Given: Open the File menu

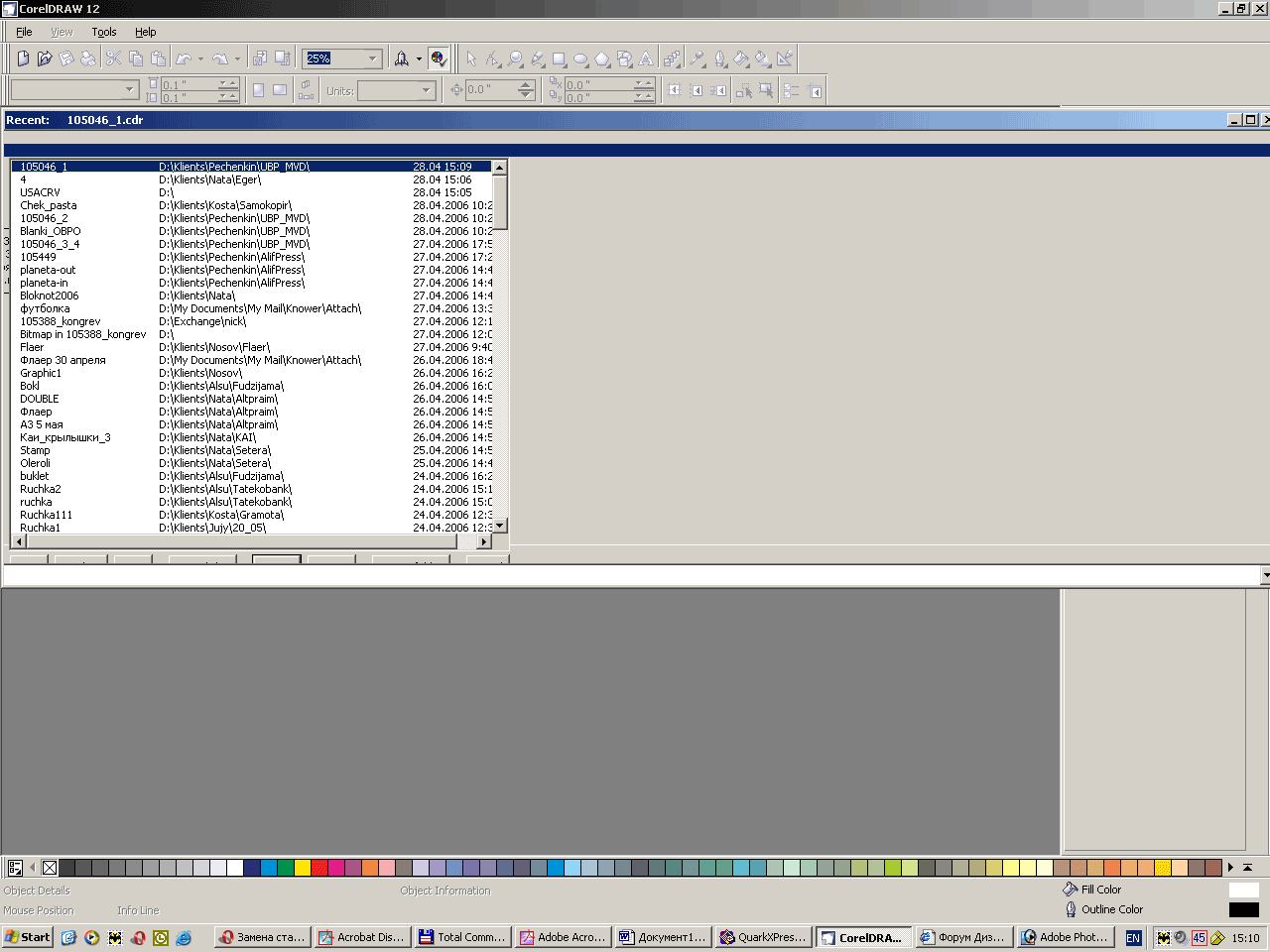Looking at the screenshot, I should tap(24, 32).
